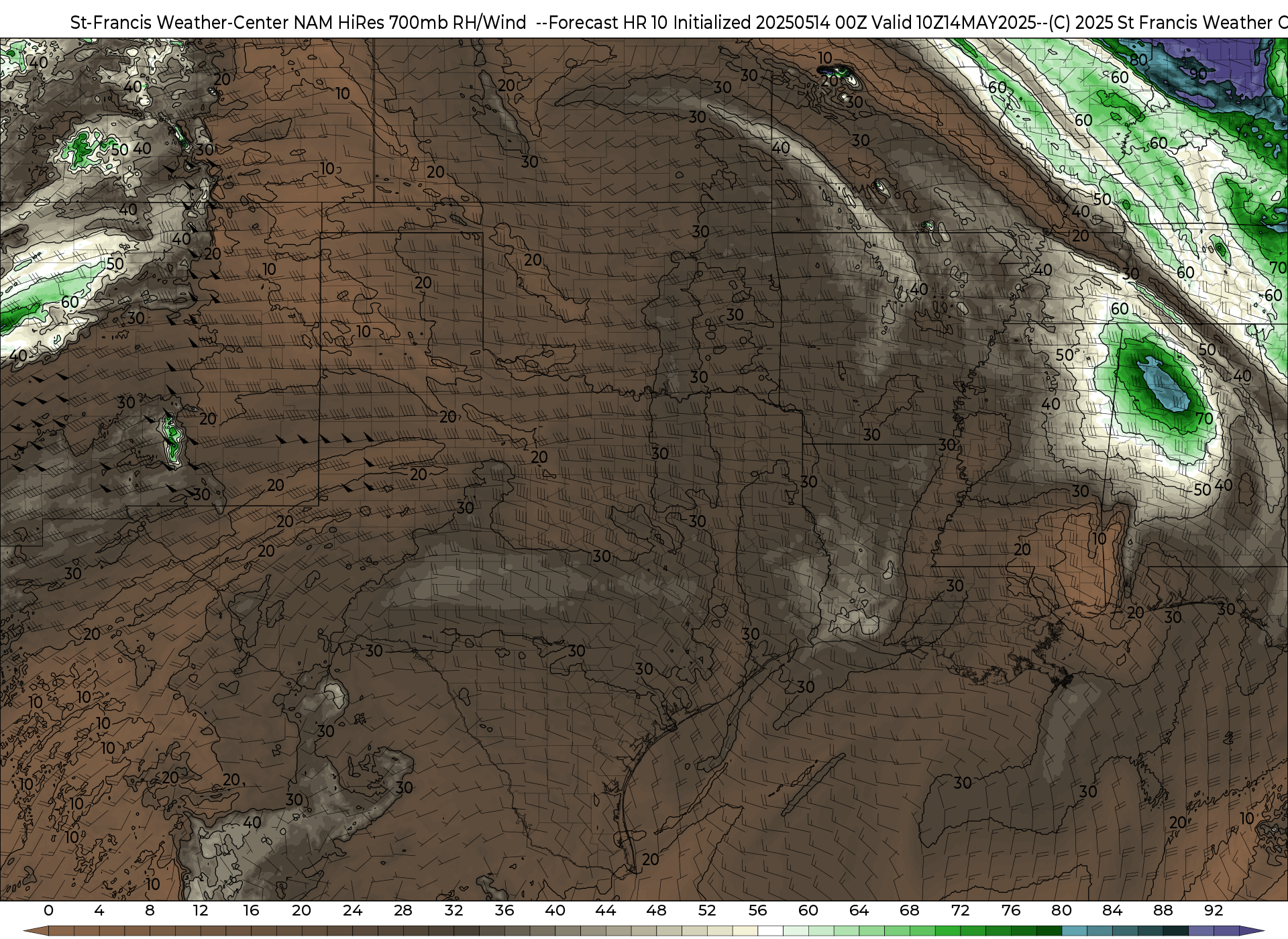Click the left arrow end of color legend
Screen dimensions: 1288x939
(x=36, y=931)
